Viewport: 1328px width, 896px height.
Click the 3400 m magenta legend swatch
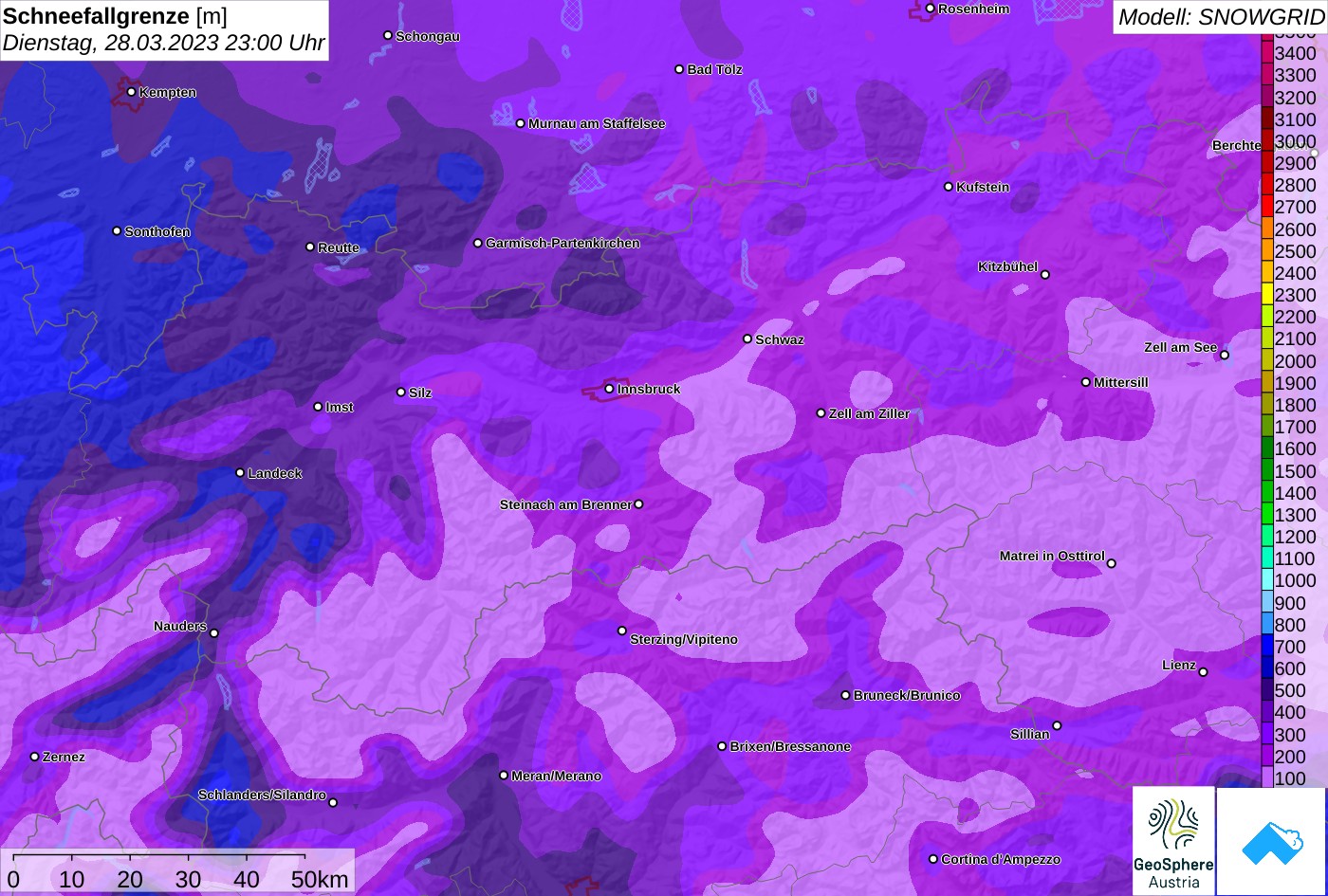[1266, 51]
